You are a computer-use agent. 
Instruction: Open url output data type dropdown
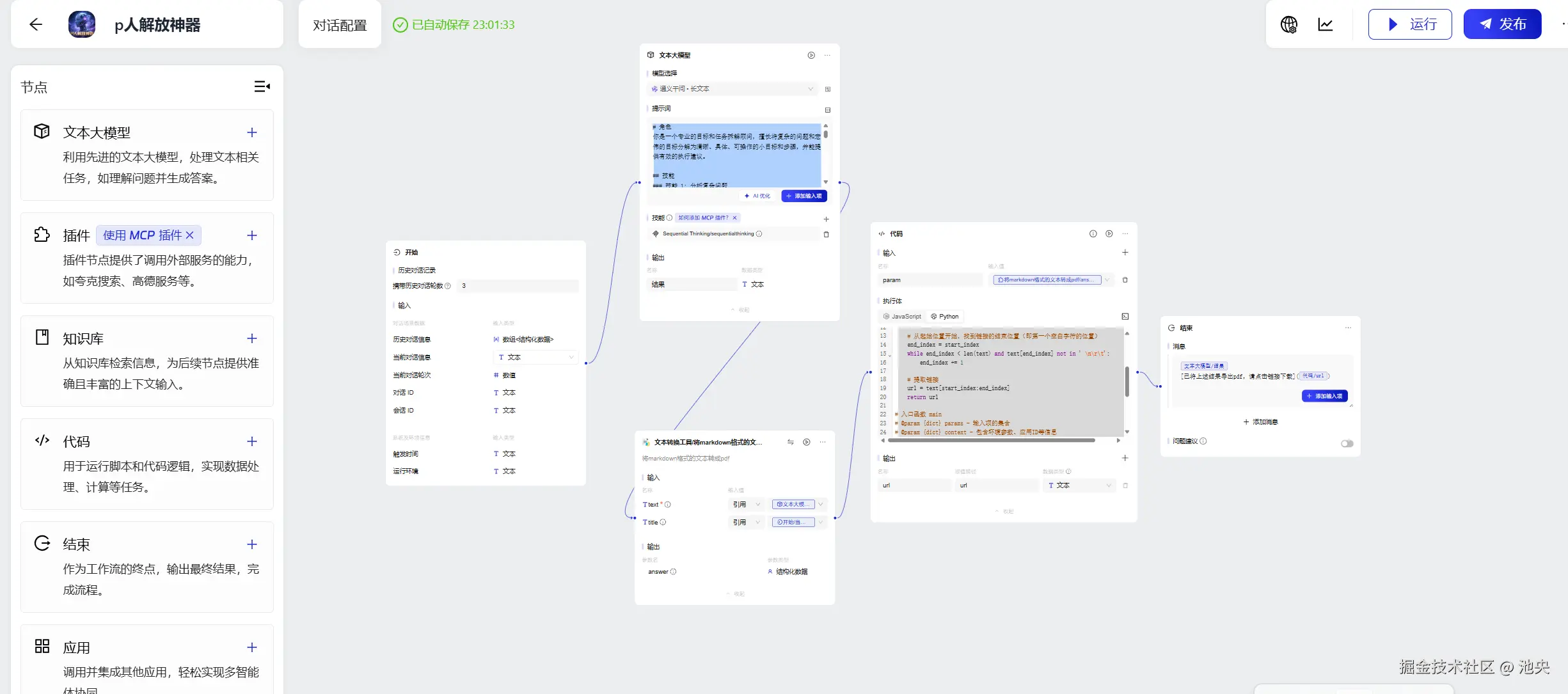pyautogui.click(x=1080, y=485)
